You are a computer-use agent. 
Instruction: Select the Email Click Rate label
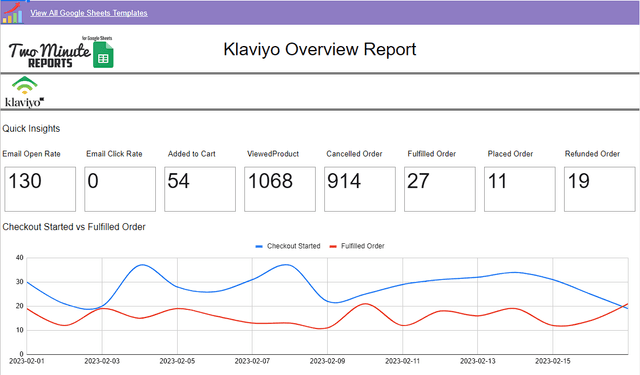click(x=114, y=154)
